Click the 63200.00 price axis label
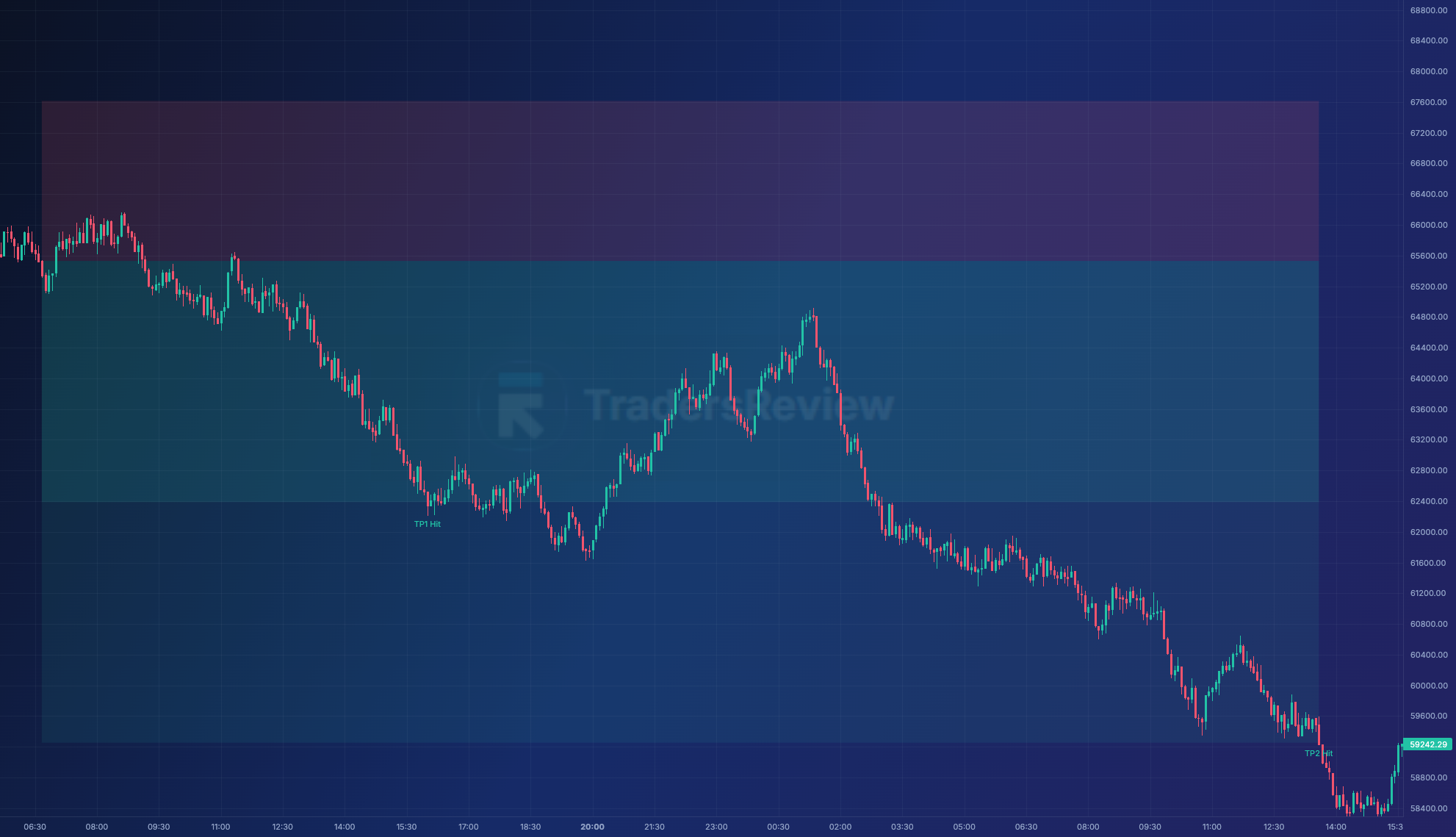Image resolution: width=1456 pixels, height=837 pixels. 1429,439
